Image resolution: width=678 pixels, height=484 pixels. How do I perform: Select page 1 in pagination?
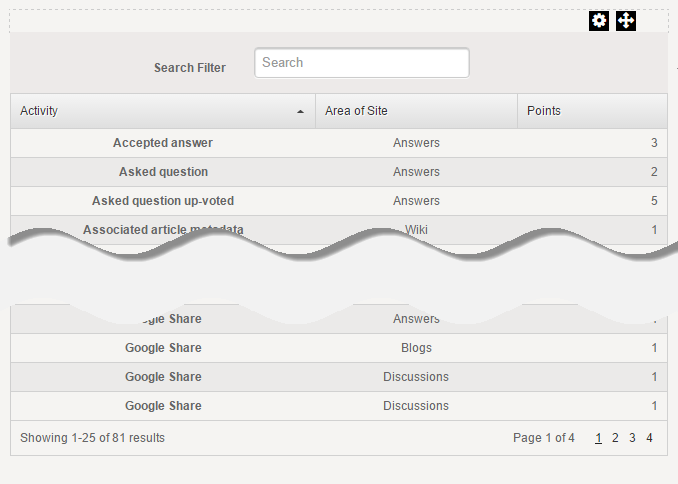(x=599, y=438)
